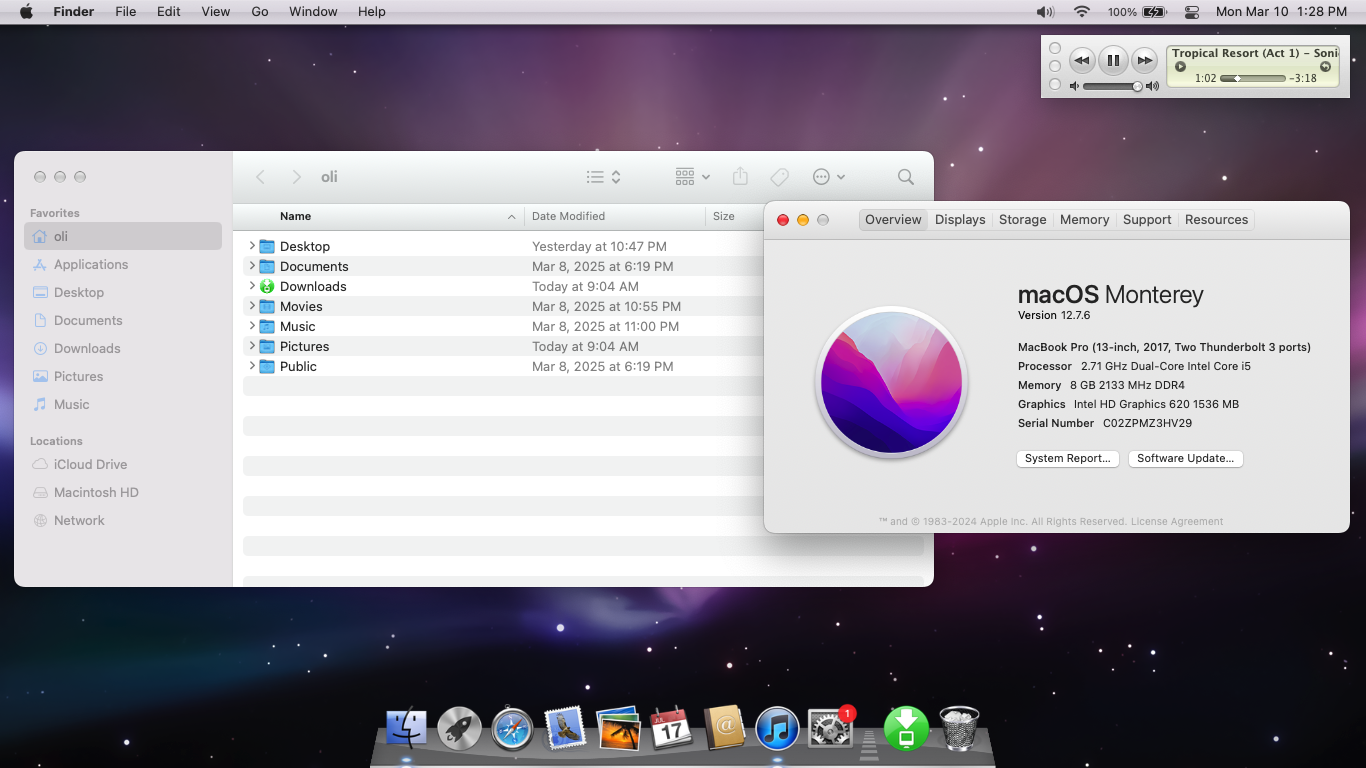Click the Finder search magnifier icon
This screenshot has height=768, width=1366.
[x=906, y=177]
